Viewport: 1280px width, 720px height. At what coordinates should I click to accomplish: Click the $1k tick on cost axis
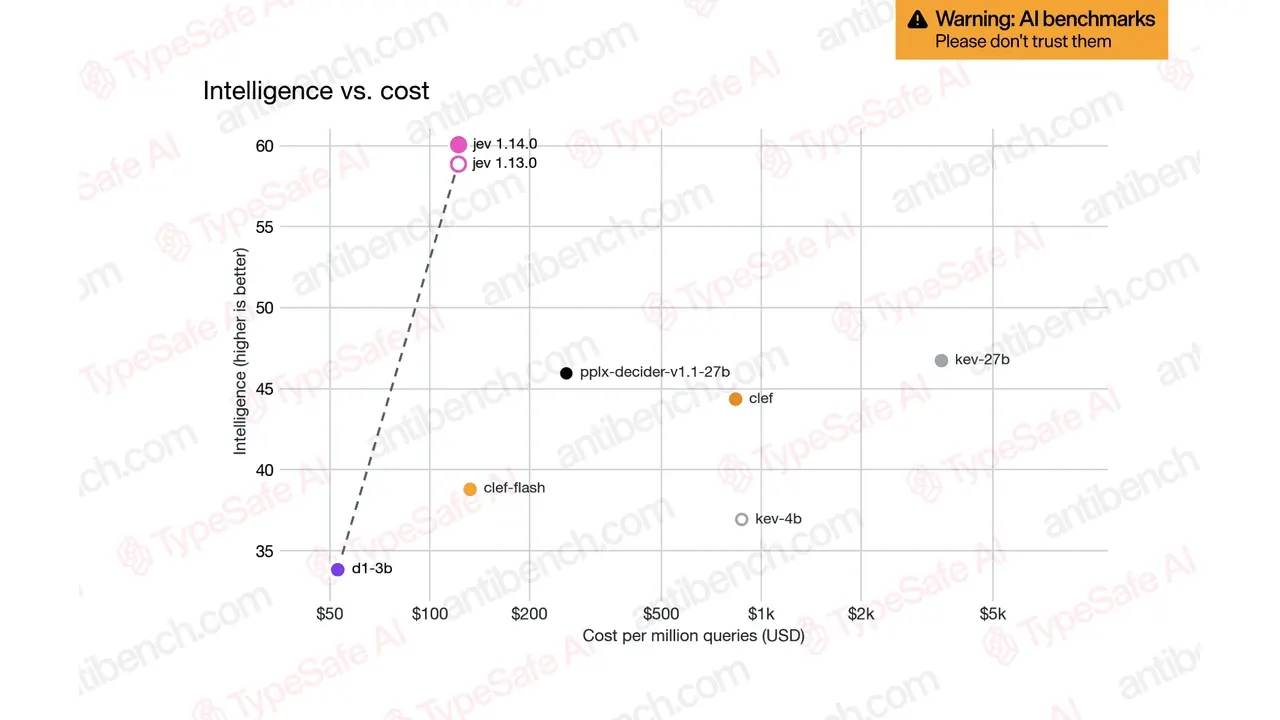pos(762,613)
